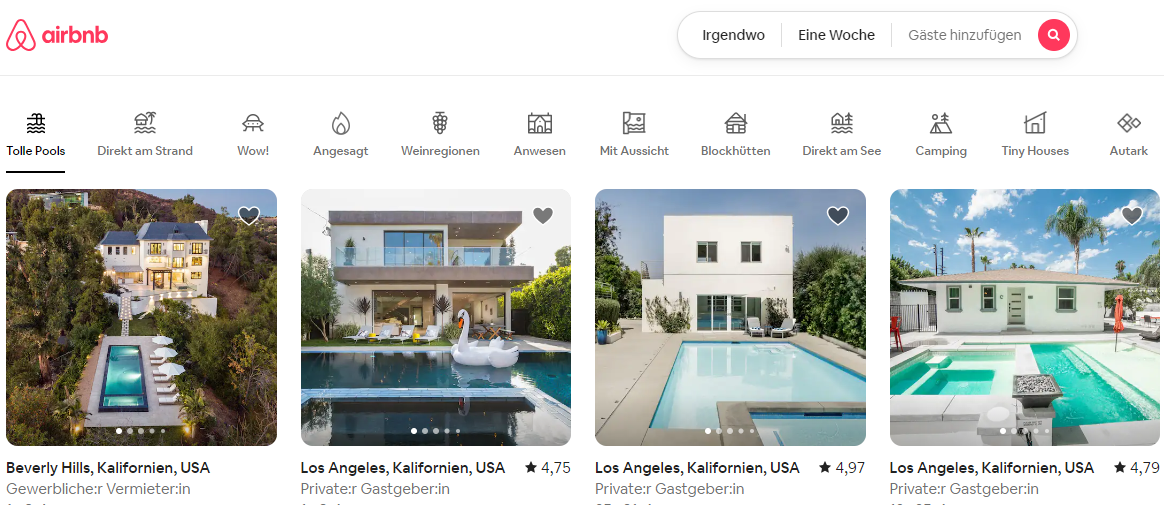Open the Gäste hinzufügen guest selector
The height and width of the screenshot is (505, 1164).
[x=964, y=35]
